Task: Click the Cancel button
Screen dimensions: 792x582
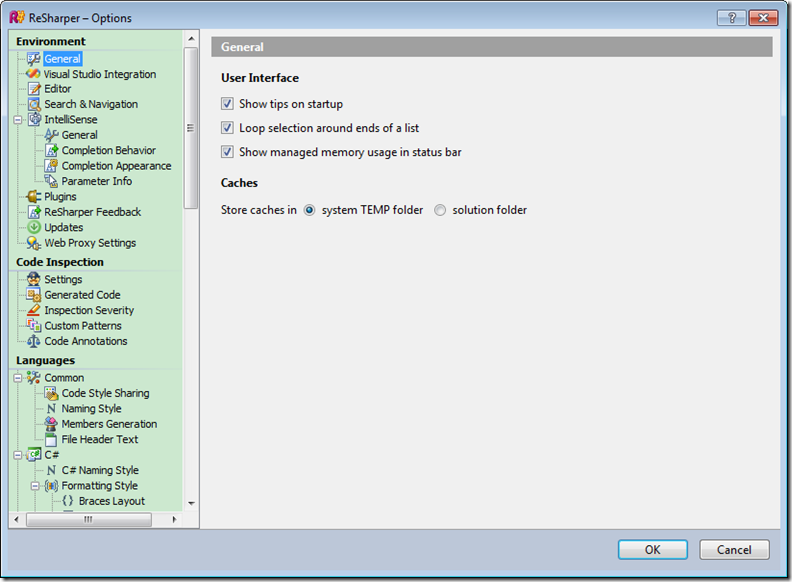Action: (734, 550)
